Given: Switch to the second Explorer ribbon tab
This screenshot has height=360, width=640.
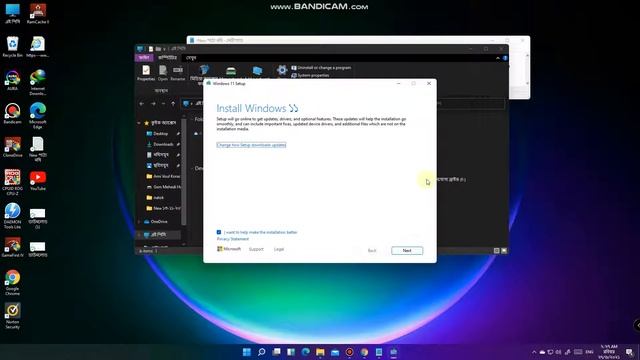Looking at the screenshot, I should [167, 58].
